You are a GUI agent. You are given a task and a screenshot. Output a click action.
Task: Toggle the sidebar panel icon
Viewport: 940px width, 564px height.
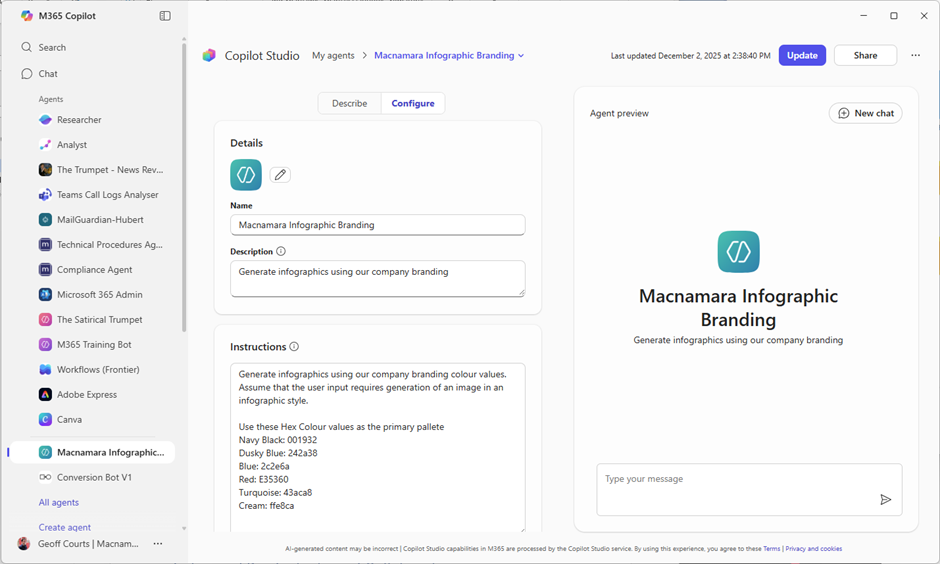click(165, 16)
